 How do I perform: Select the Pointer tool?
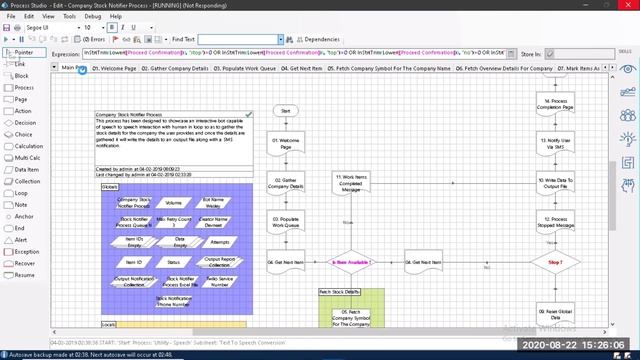point(24,52)
